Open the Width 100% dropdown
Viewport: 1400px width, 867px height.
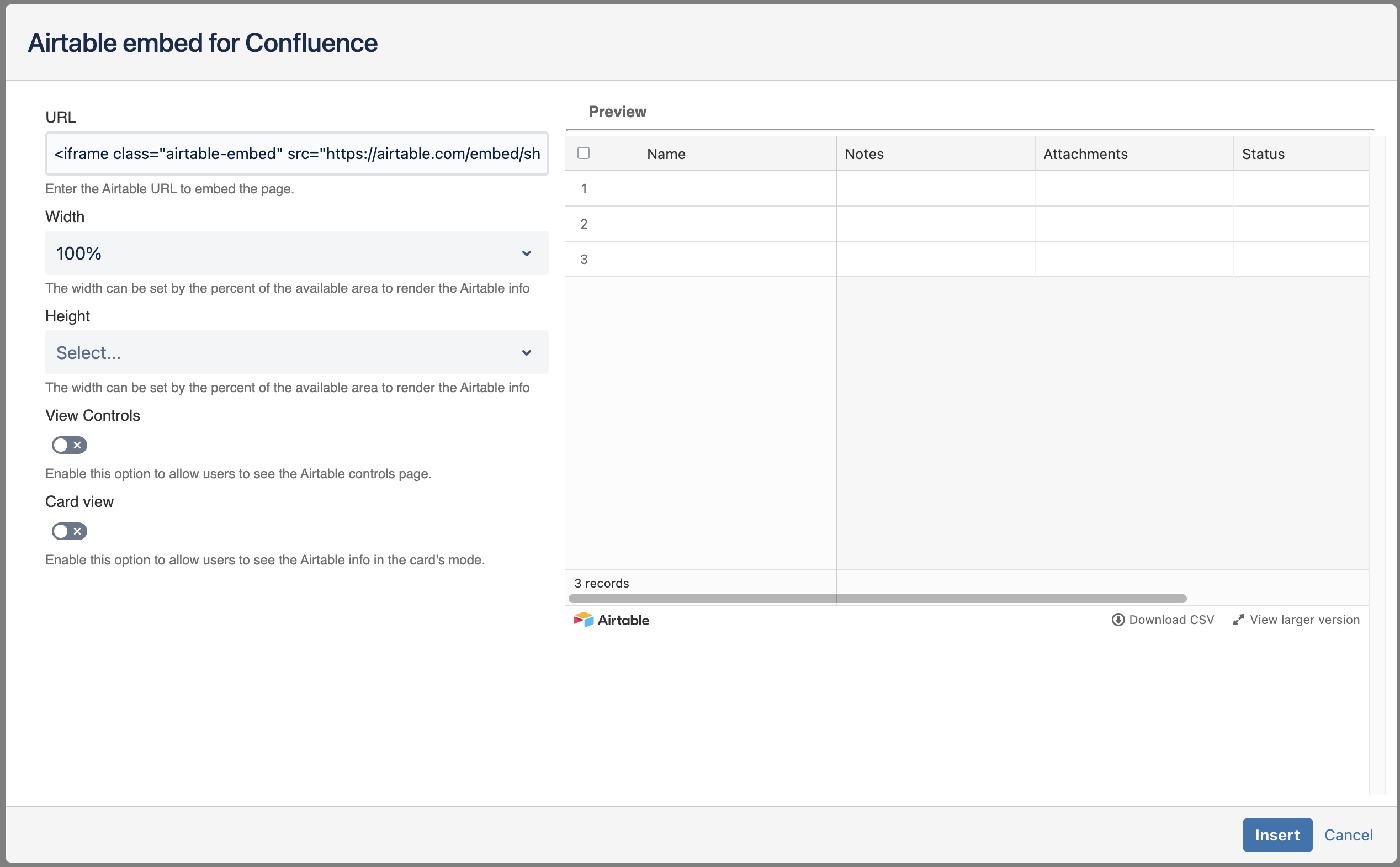[297, 253]
